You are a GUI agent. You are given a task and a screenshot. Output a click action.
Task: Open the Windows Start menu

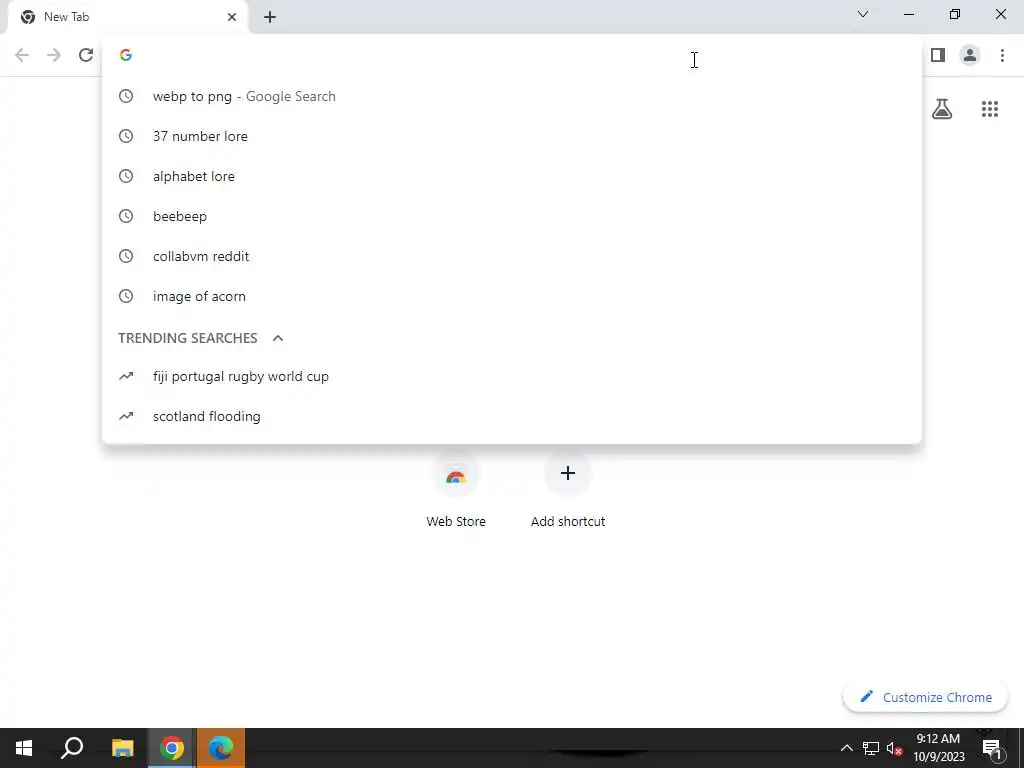click(x=24, y=748)
